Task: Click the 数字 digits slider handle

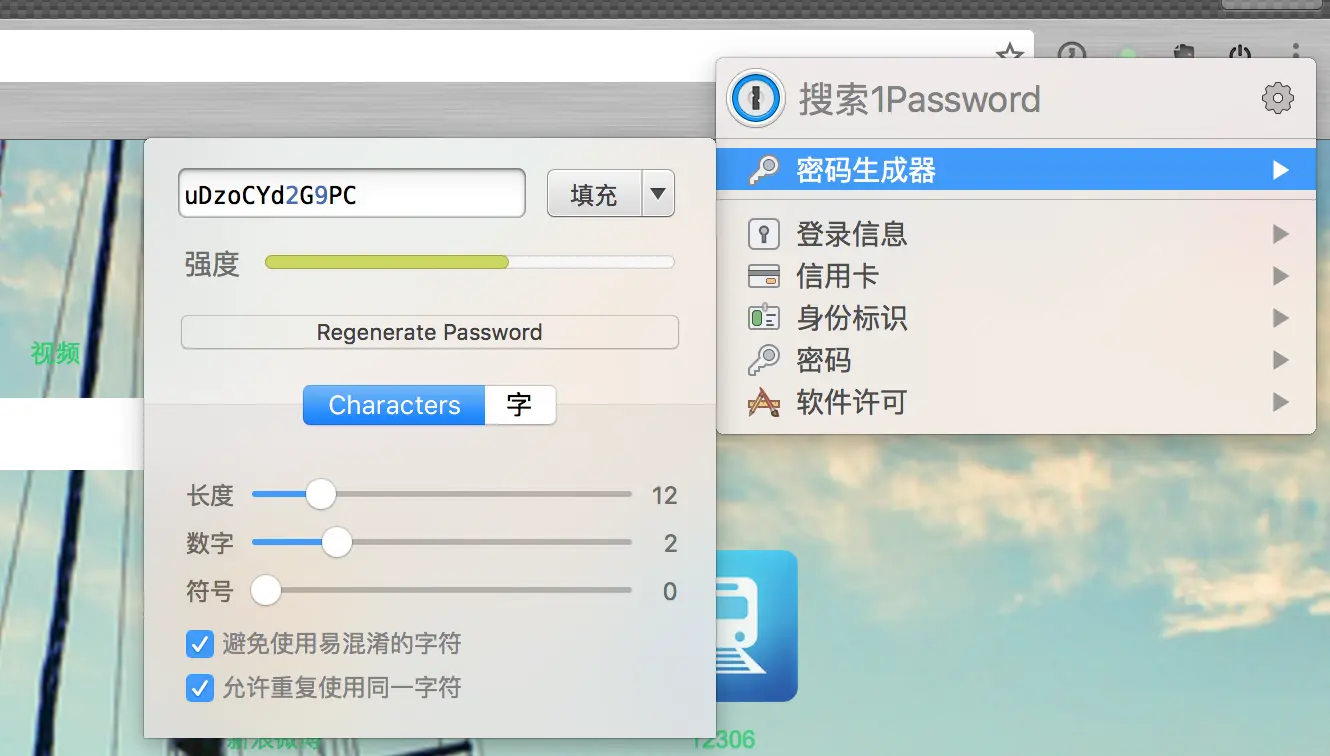Action: [337, 542]
